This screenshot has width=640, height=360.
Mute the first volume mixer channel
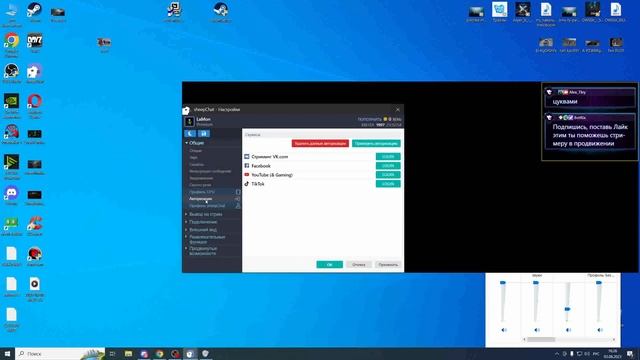click(x=504, y=330)
